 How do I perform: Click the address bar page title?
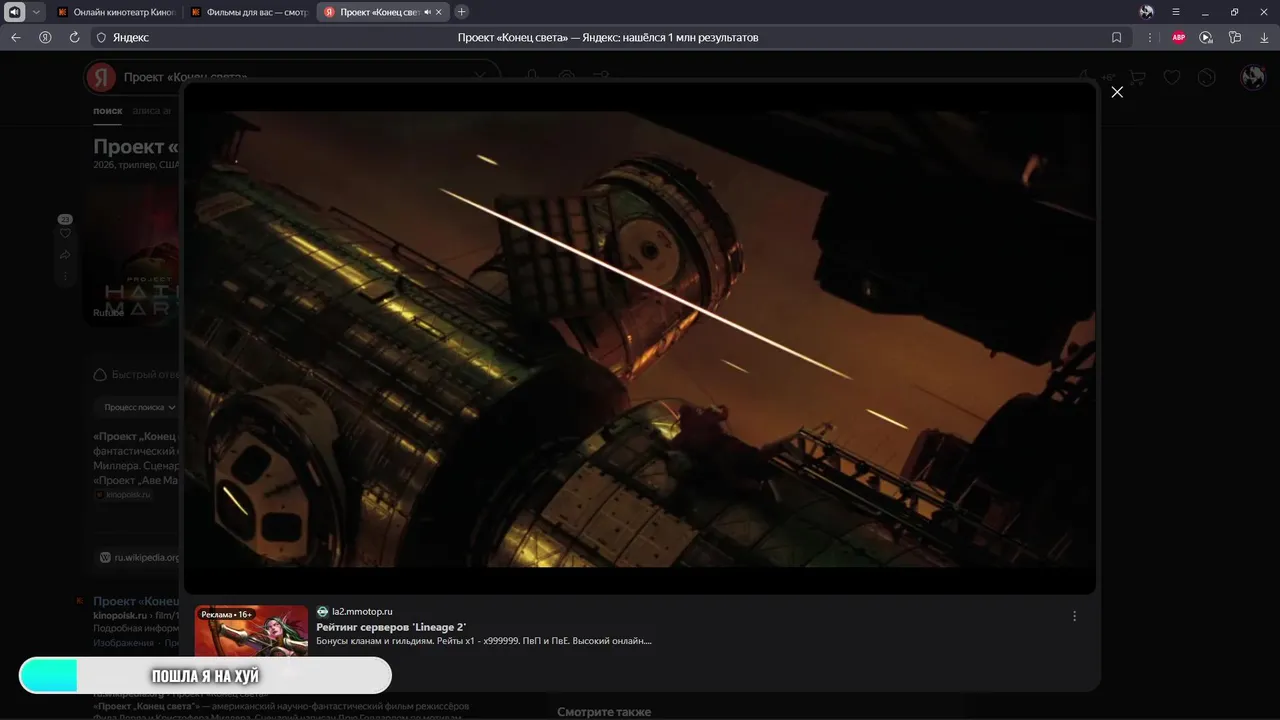click(x=608, y=37)
